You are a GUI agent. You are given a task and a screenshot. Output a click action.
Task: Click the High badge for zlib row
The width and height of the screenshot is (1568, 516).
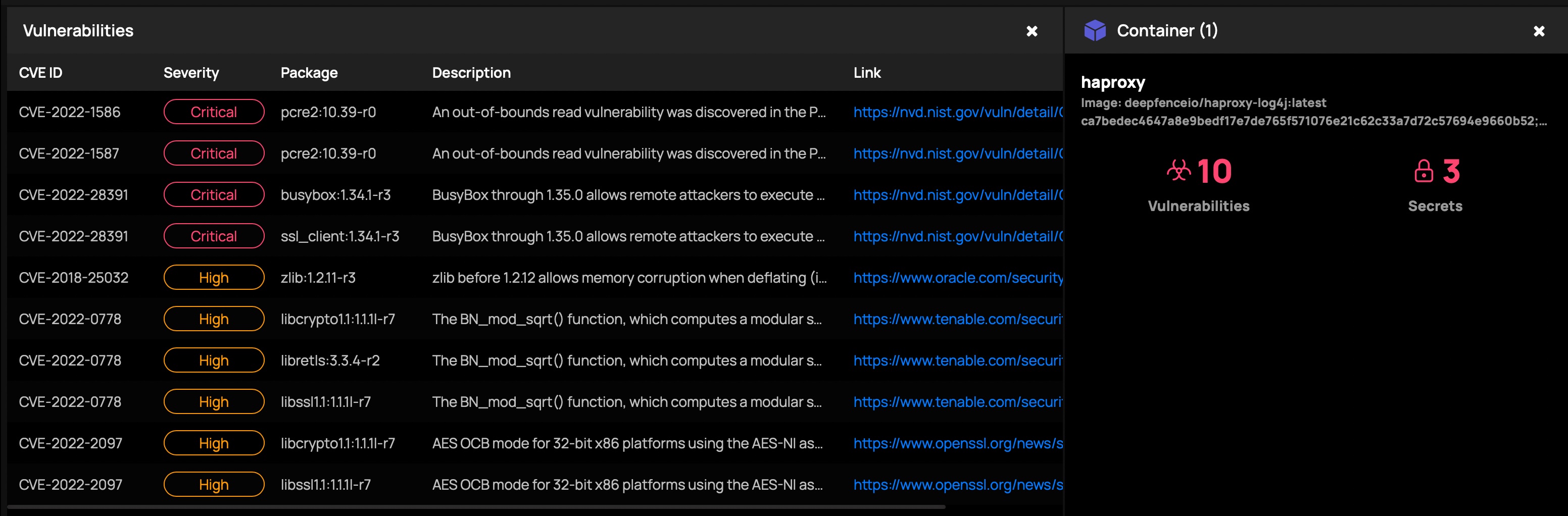[214, 278]
